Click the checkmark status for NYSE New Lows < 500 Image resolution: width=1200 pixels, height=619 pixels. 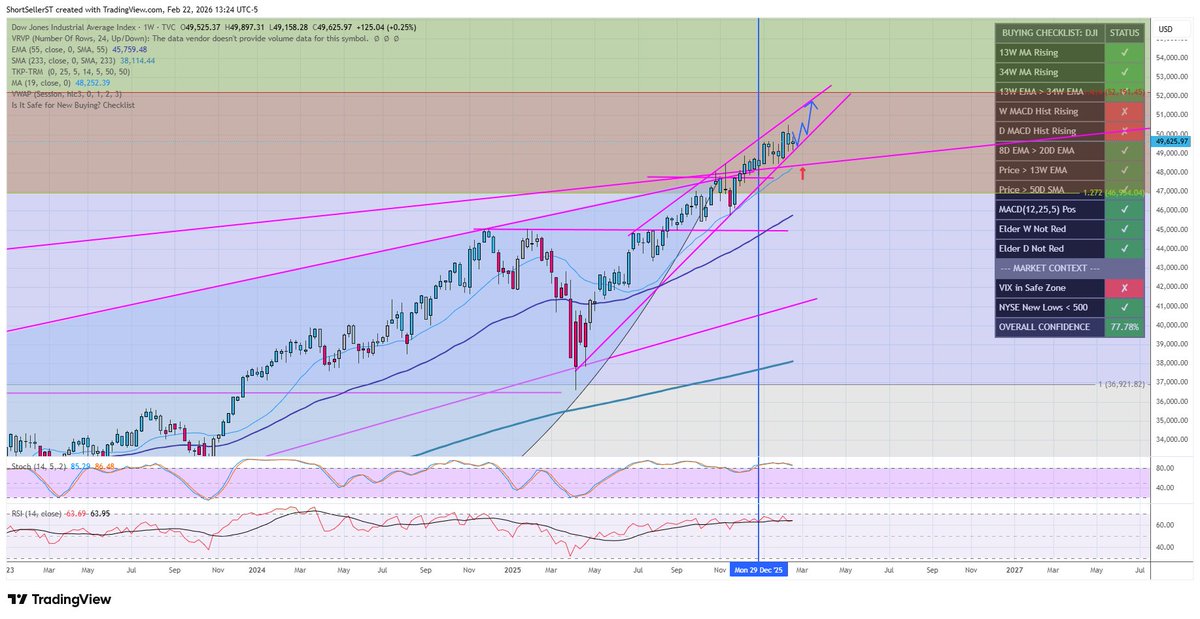coord(1124,307)
